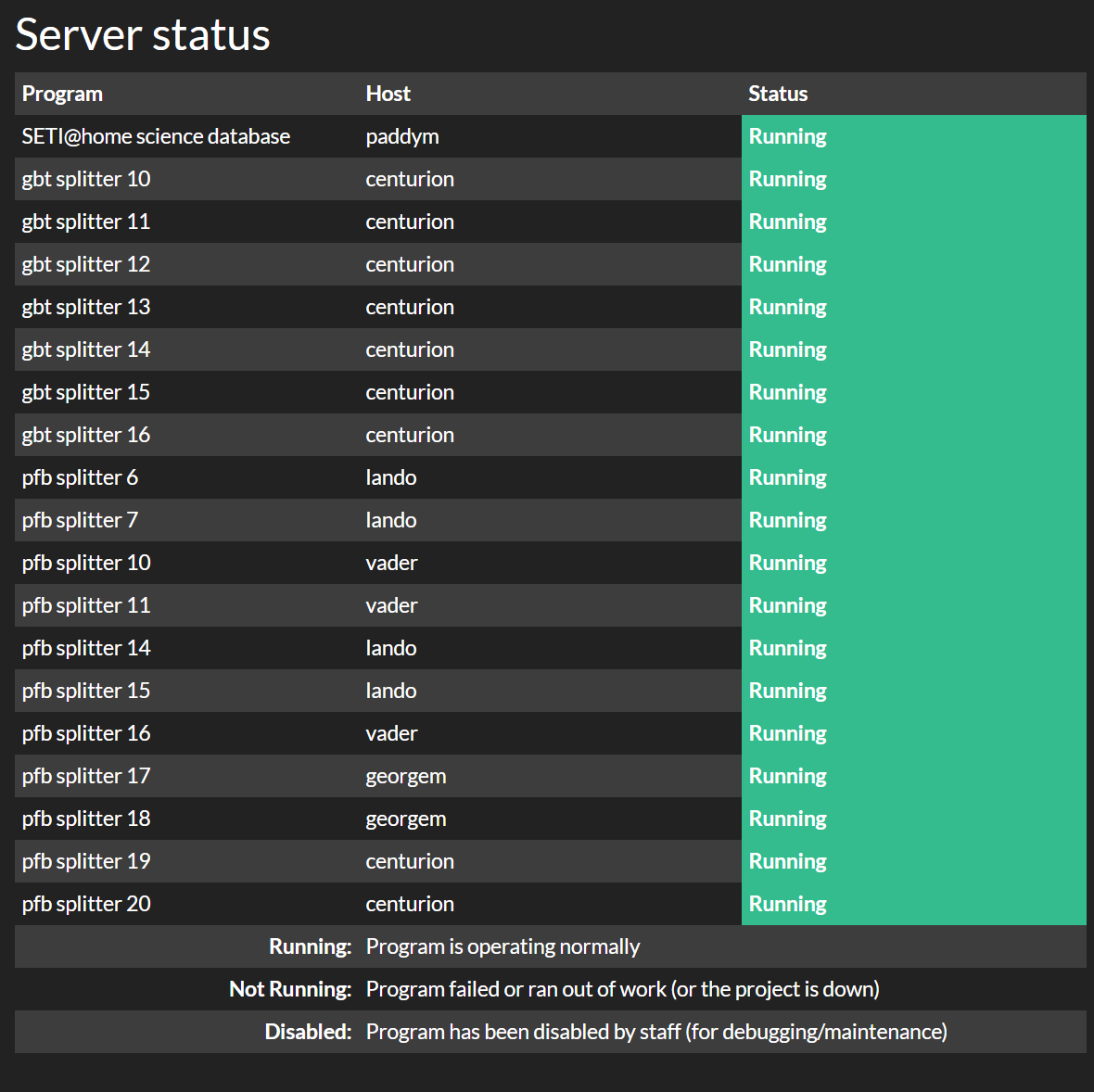
Task: Select 'pfb splitter 20' row label
Action: click(x=86, y=903)
